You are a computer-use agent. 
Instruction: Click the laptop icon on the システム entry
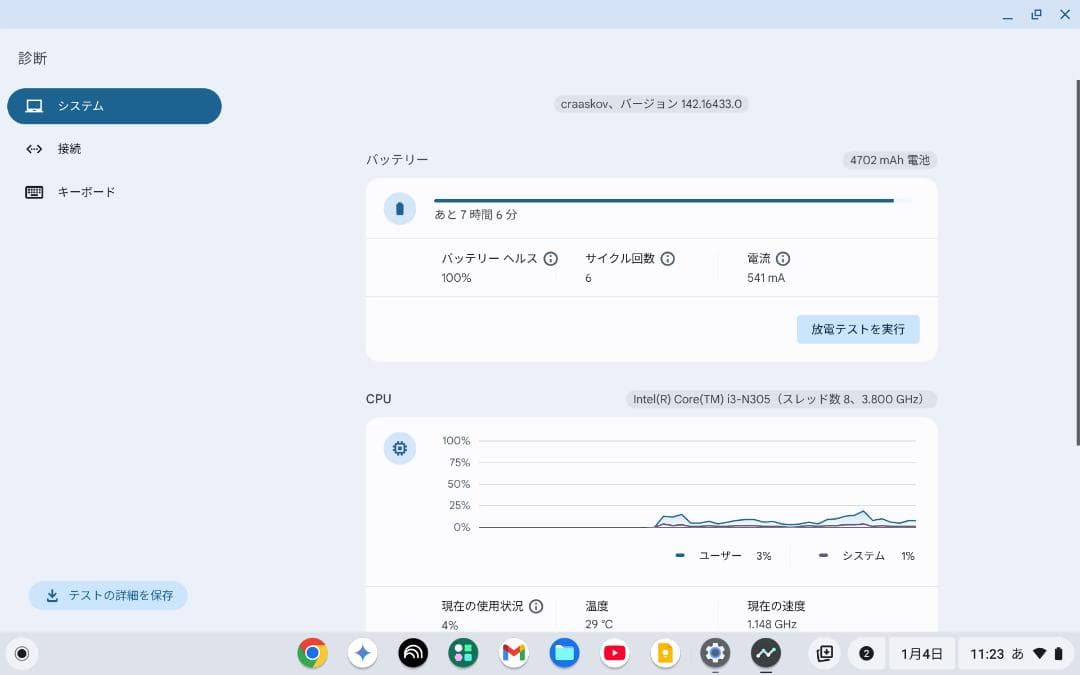pos(34,105)
